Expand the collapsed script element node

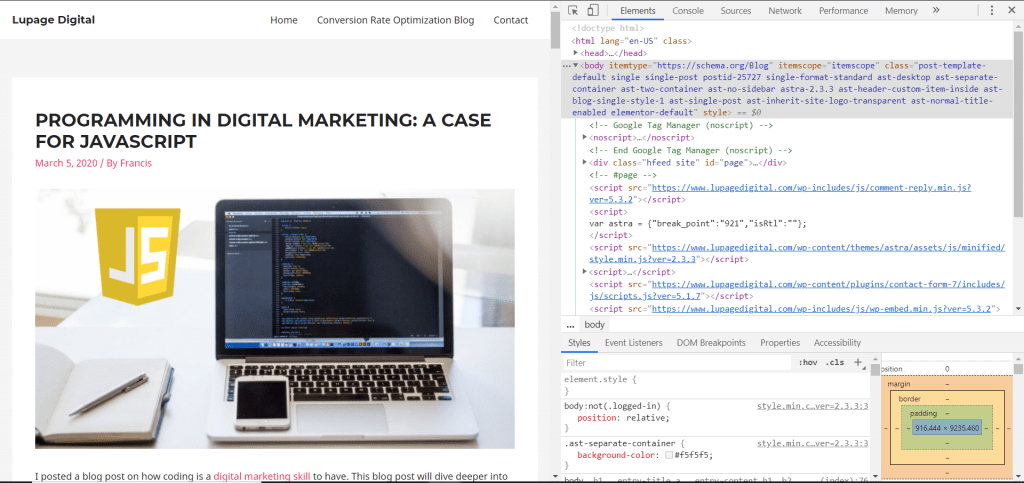tap(584, 272)
